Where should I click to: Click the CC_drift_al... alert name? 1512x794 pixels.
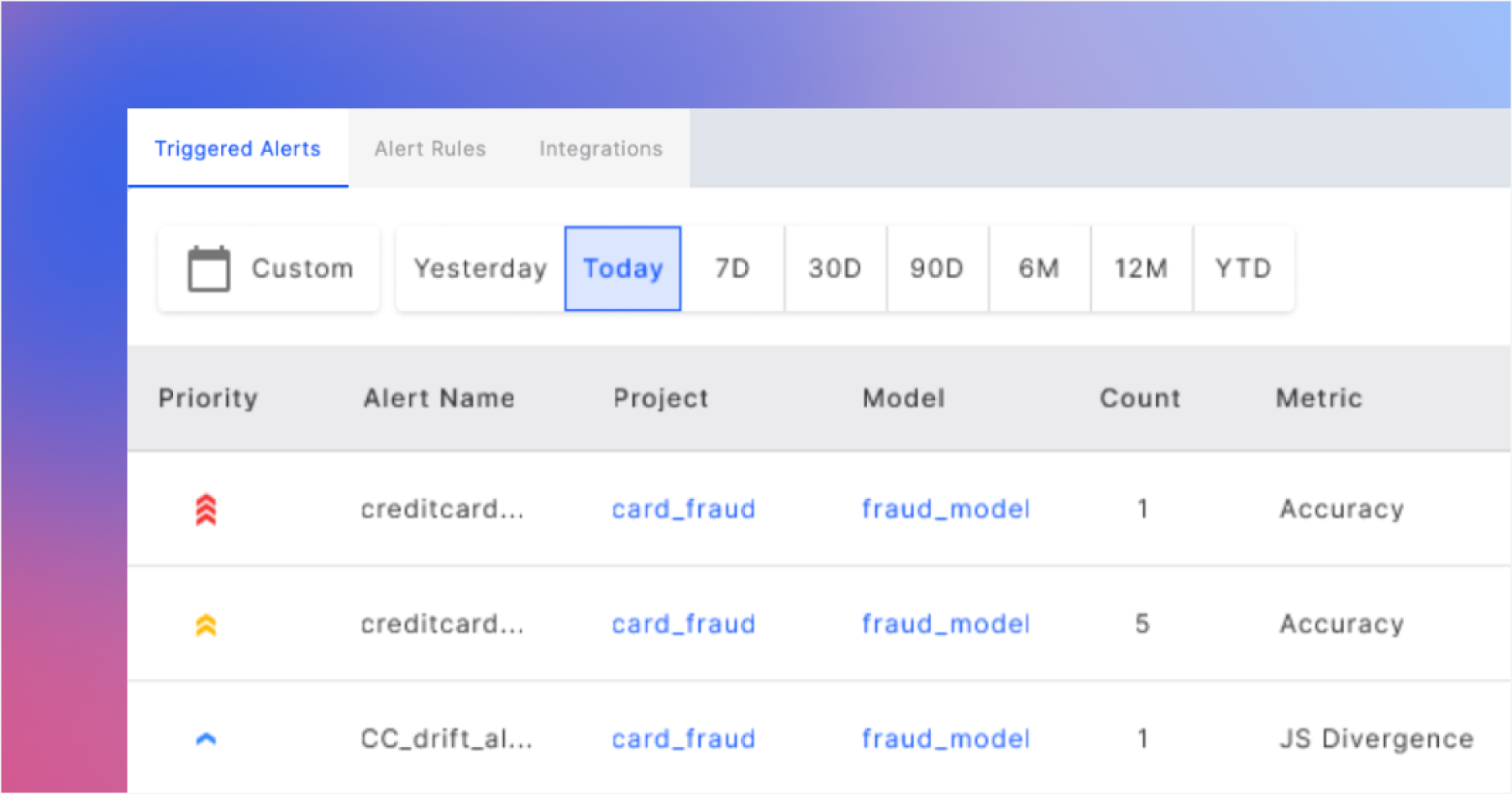[448, 738]
